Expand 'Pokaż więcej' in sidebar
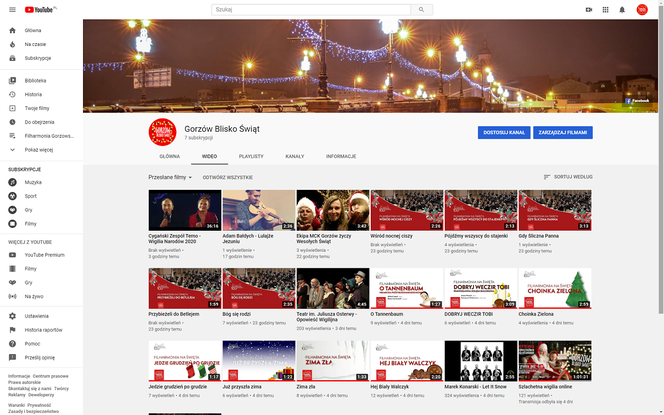 point(38,149)
